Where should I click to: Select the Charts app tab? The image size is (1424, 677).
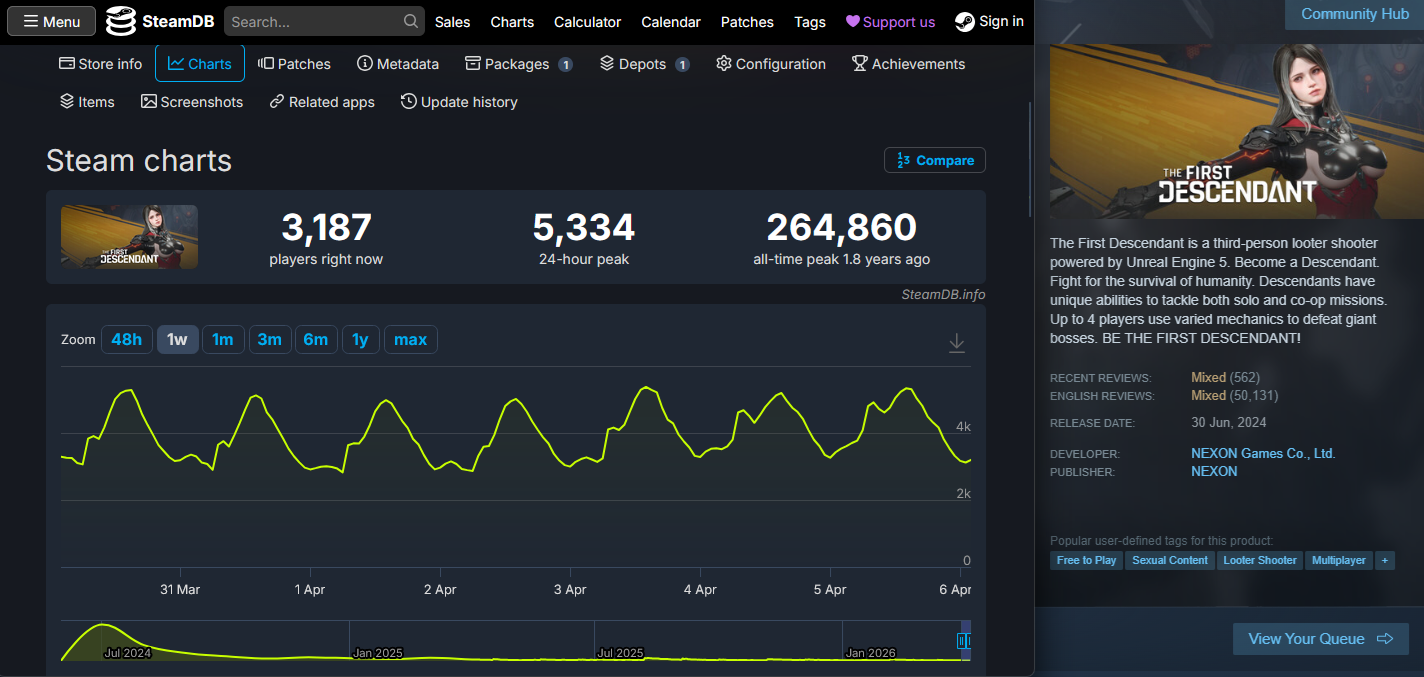pos(200,64)
